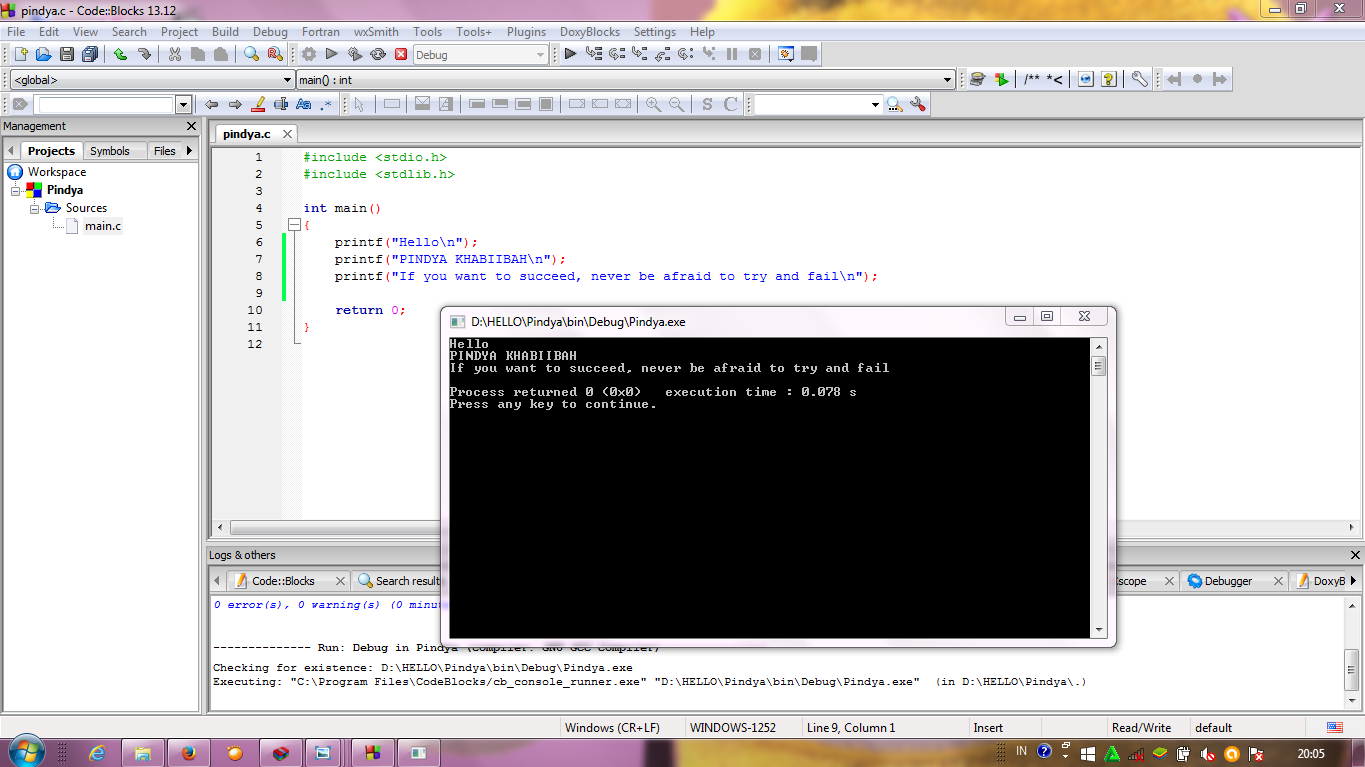
Task: Click the DoxyBlocks line comment *< icon
Action: coord(1055,79)
